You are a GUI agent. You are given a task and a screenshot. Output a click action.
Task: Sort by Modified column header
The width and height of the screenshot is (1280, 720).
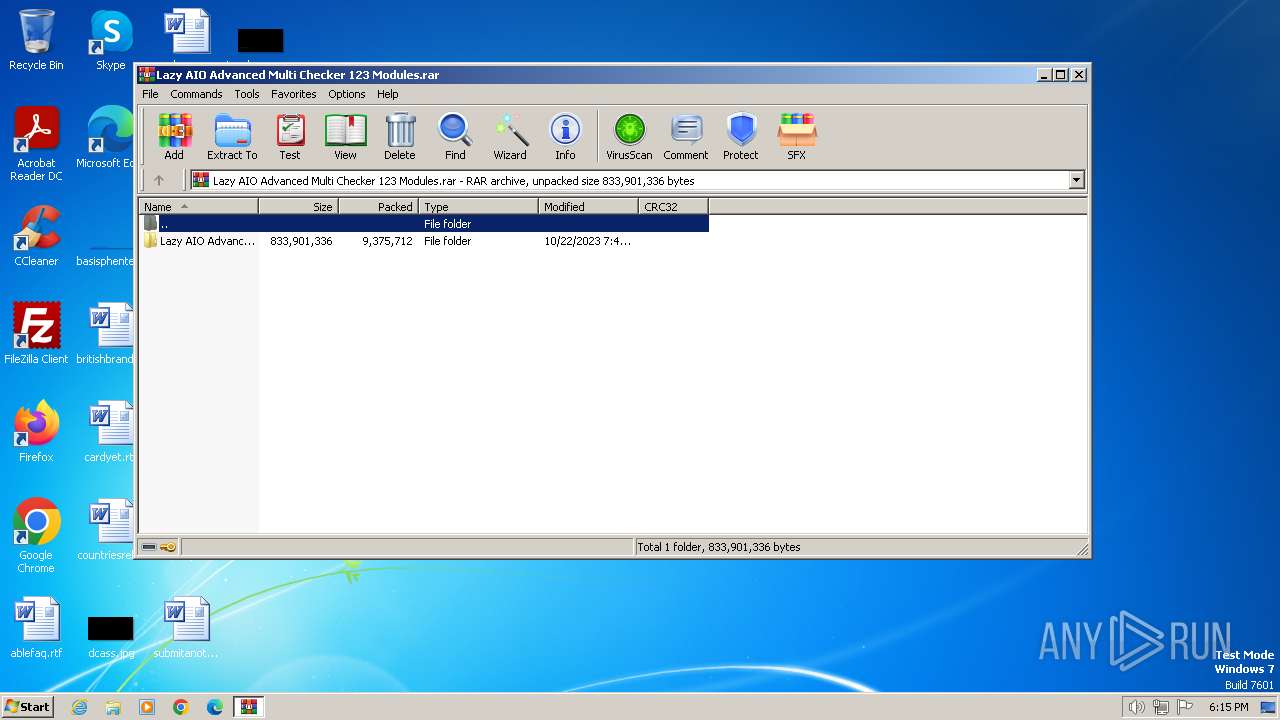(588, 207)
